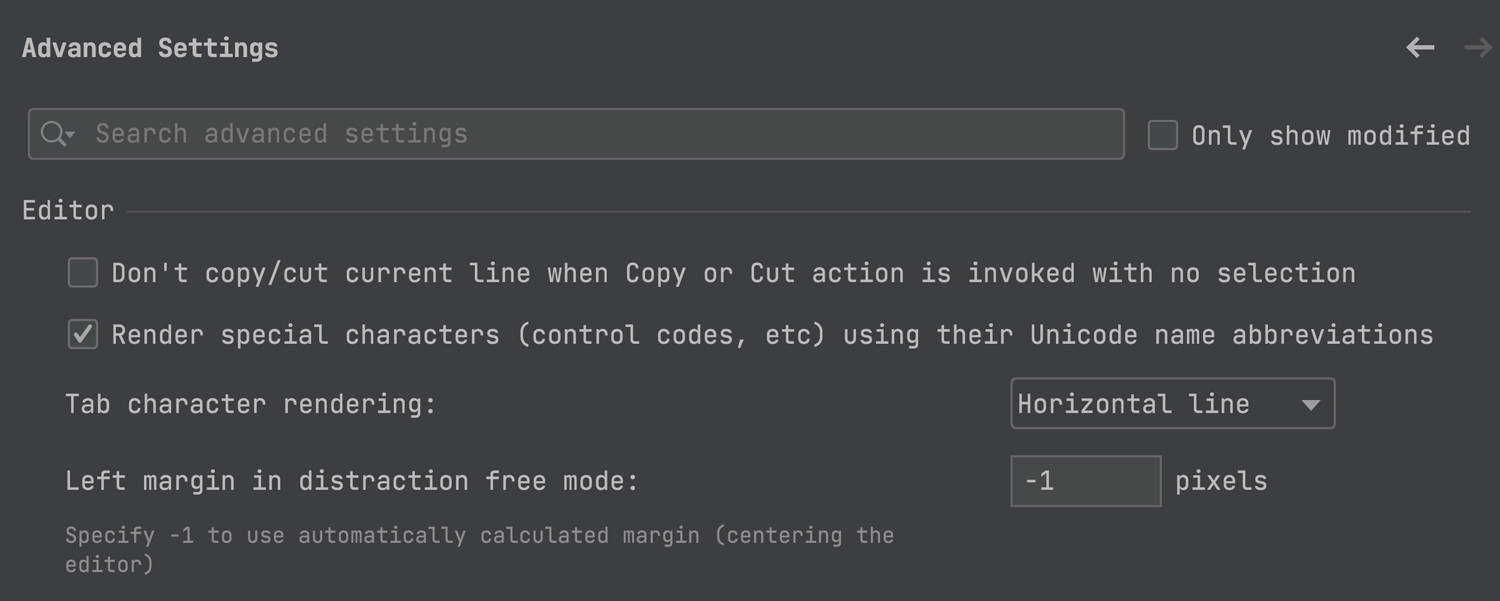The height and width of the screenshot is (601, 1500).
Task: Select the Editor section header
Action: pos(68,211)
